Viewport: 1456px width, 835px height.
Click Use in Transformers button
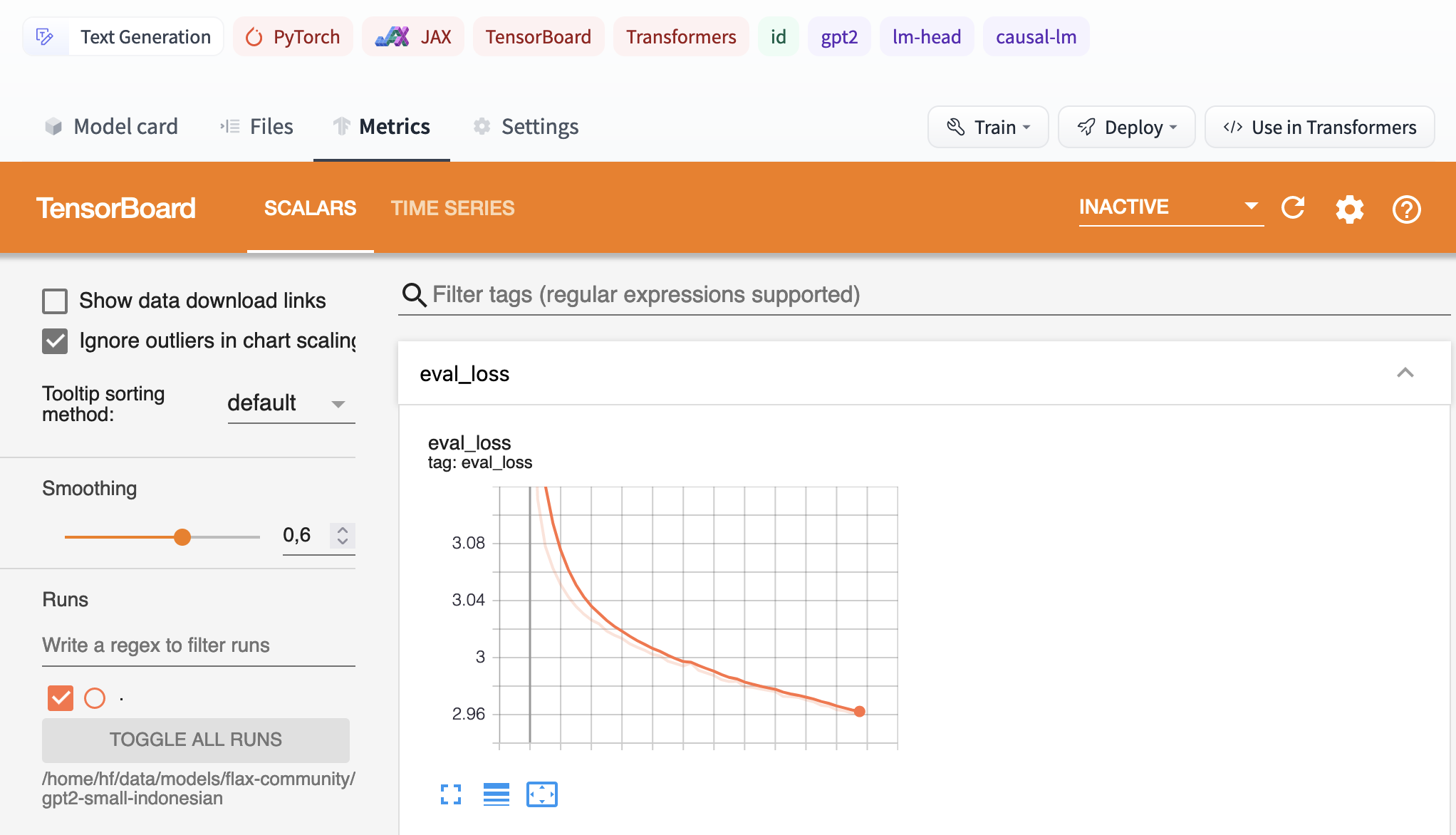pyautogui.click(x=1319, y=127)
